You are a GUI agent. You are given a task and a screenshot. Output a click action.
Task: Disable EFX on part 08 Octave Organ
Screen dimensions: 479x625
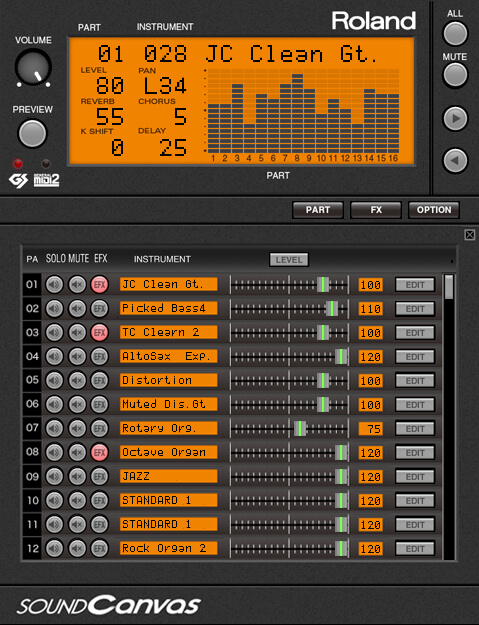(x=100, y=452)
